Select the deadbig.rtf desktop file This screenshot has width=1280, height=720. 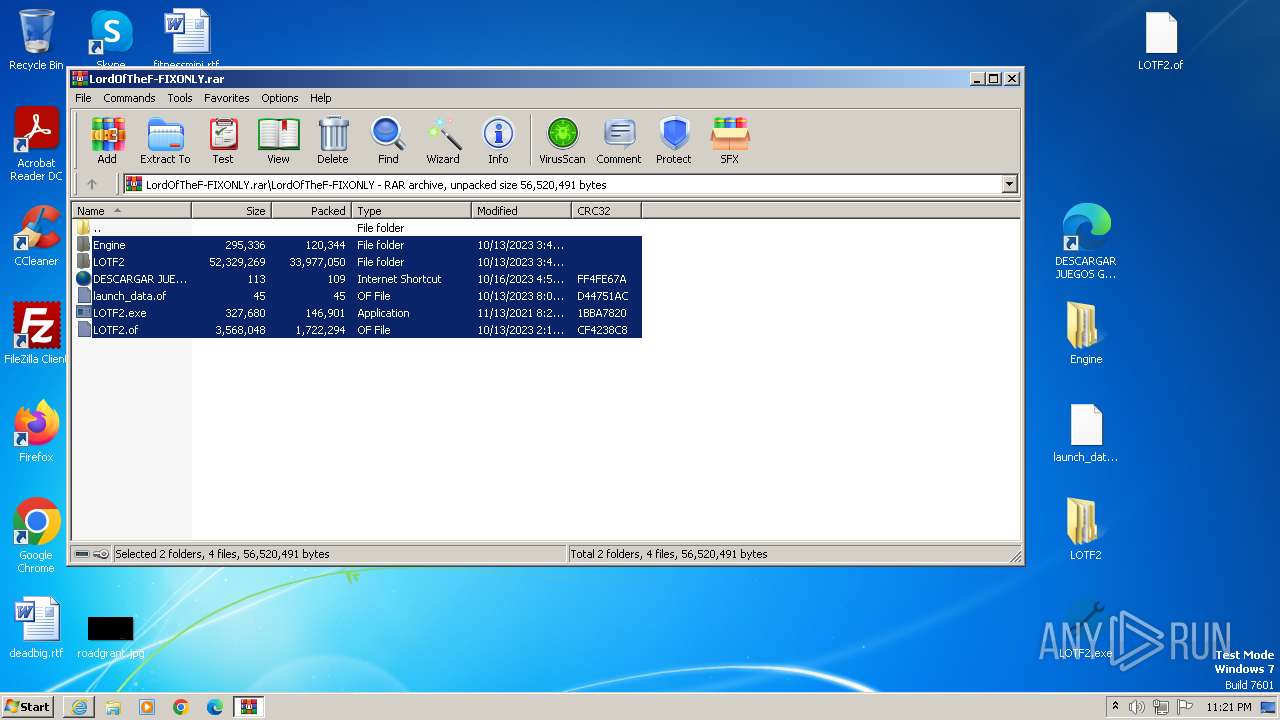pos(36,629)
